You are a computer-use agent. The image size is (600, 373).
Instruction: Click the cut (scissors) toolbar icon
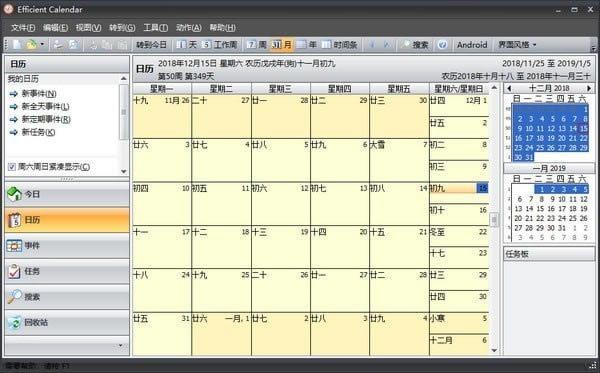[93, 45]
